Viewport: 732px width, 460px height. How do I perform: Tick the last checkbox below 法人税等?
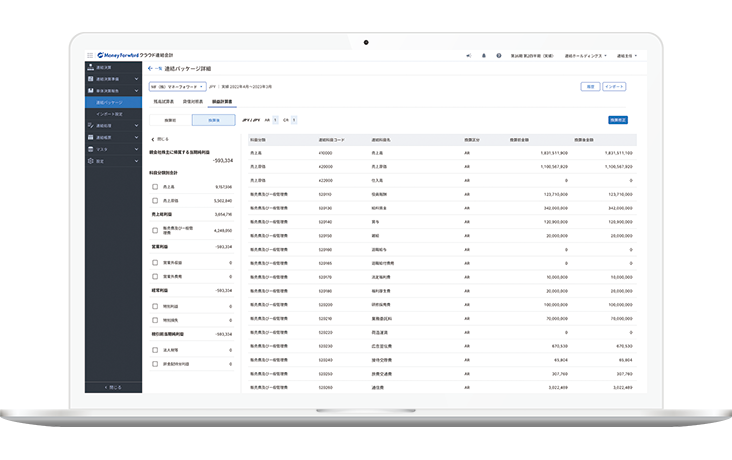155,364
